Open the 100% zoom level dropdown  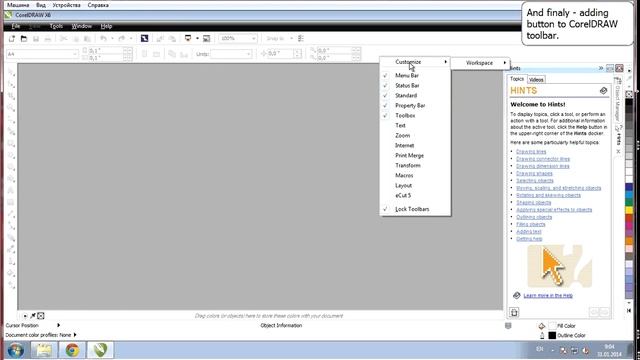click(253, 38)
